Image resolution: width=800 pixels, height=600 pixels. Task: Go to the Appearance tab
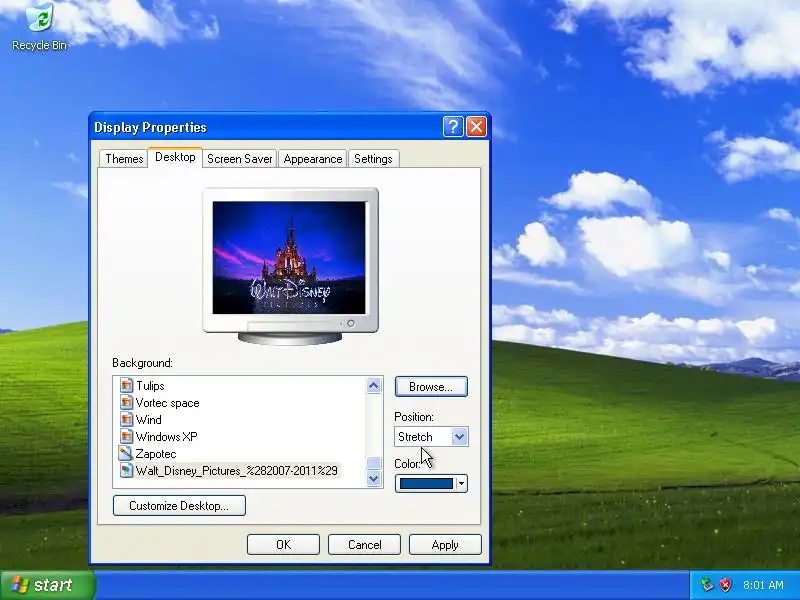313,159
